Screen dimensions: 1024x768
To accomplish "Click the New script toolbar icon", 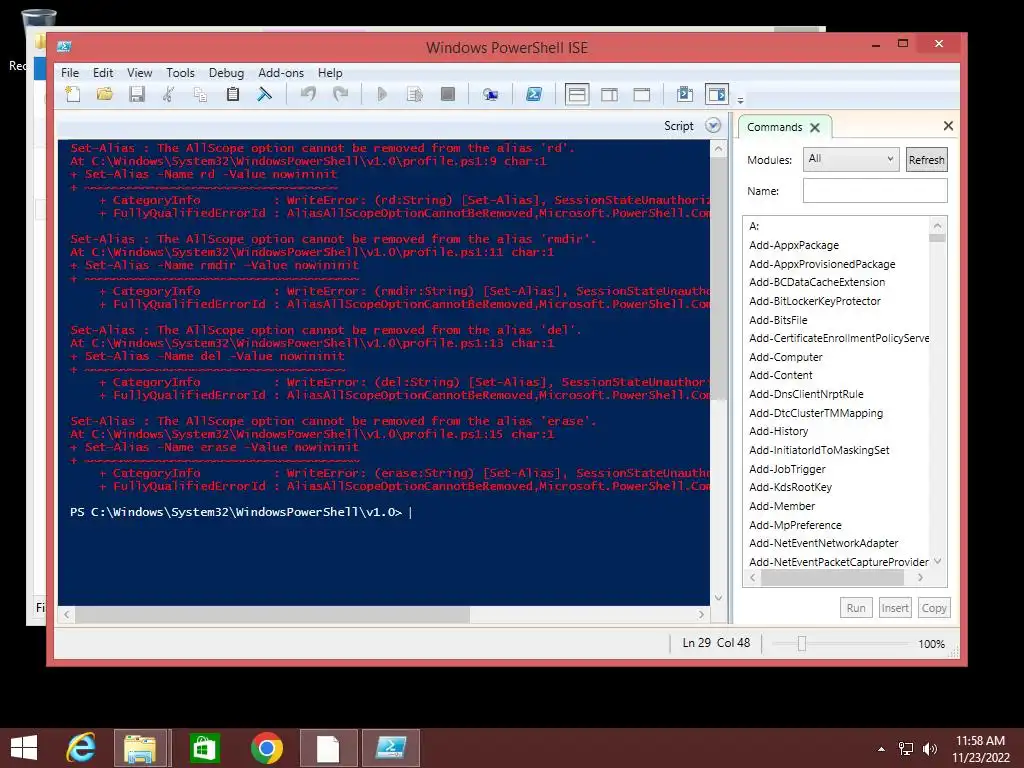I will (73, 95).
